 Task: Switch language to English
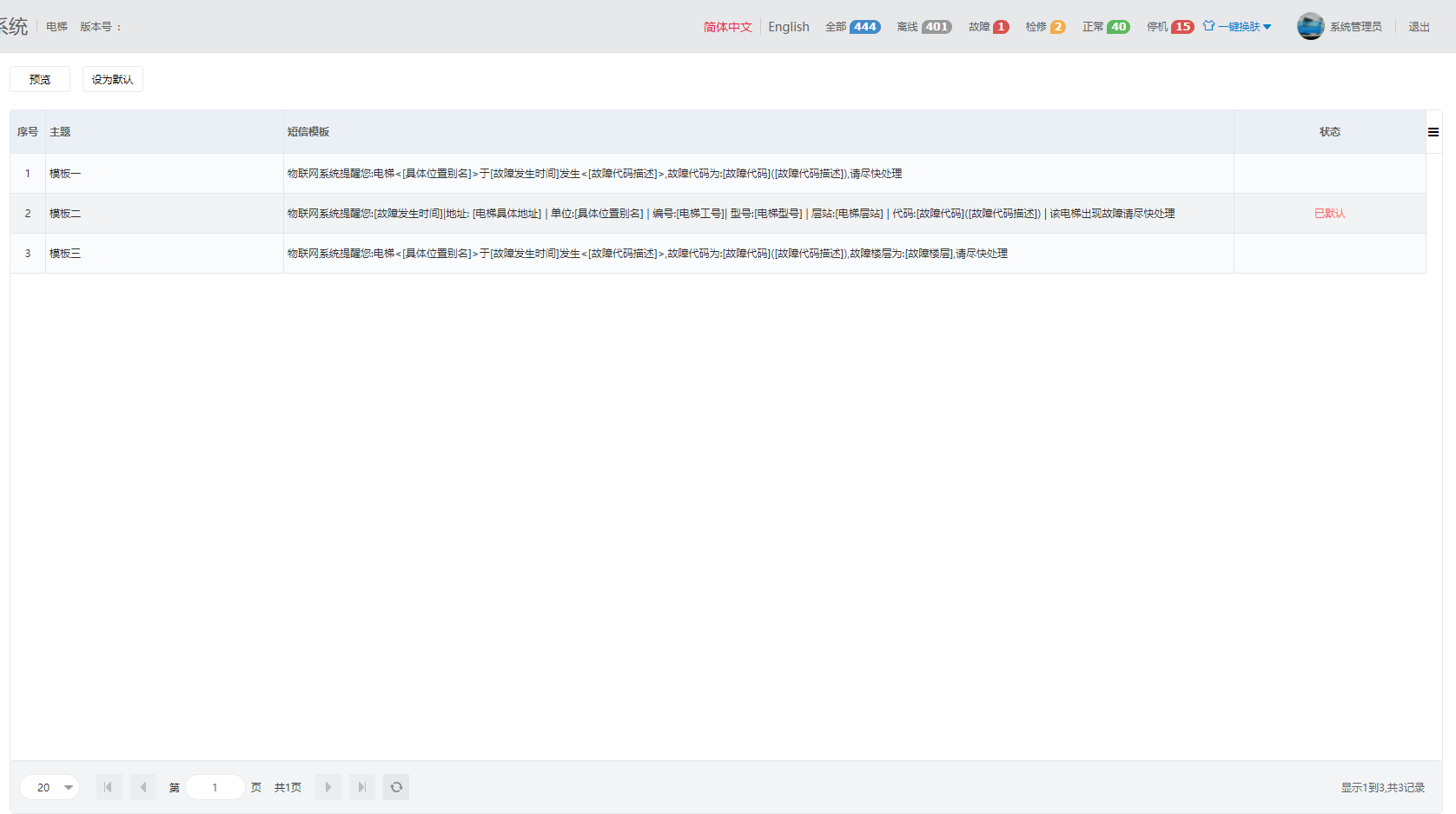pyautogui.click(x=789, y=27)
